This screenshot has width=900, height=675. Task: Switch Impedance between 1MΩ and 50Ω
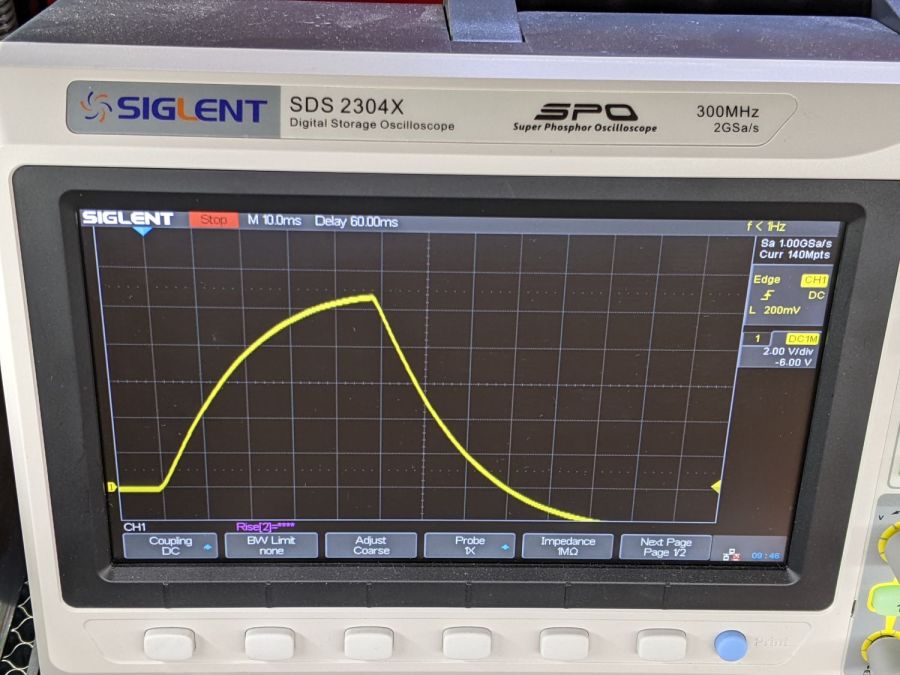click(x=570, y=543)
